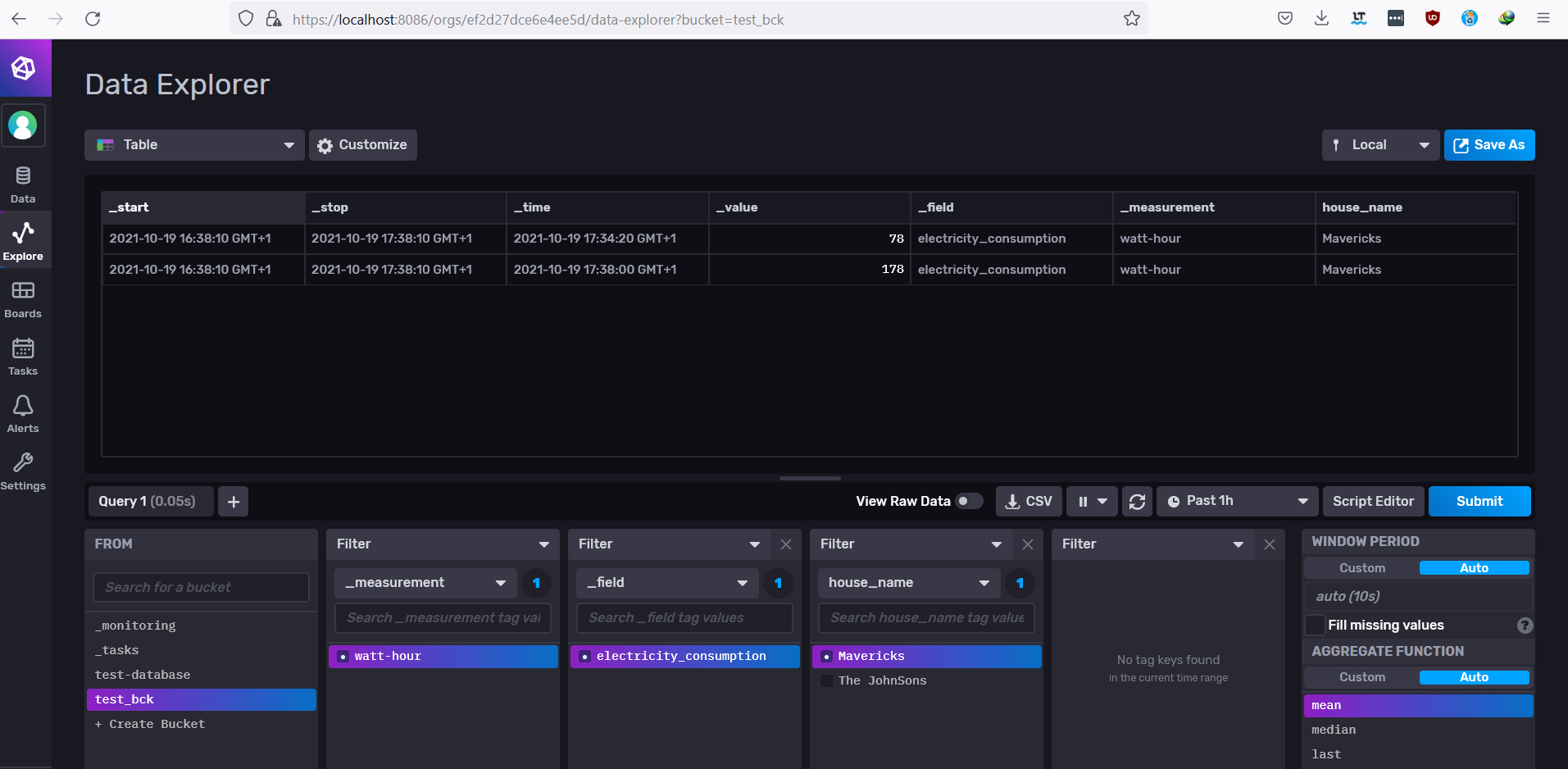The width and height of the screenshot is (1568, 769).
Task: Open the _measurement tag key dropdown
Action: [425, 583]
